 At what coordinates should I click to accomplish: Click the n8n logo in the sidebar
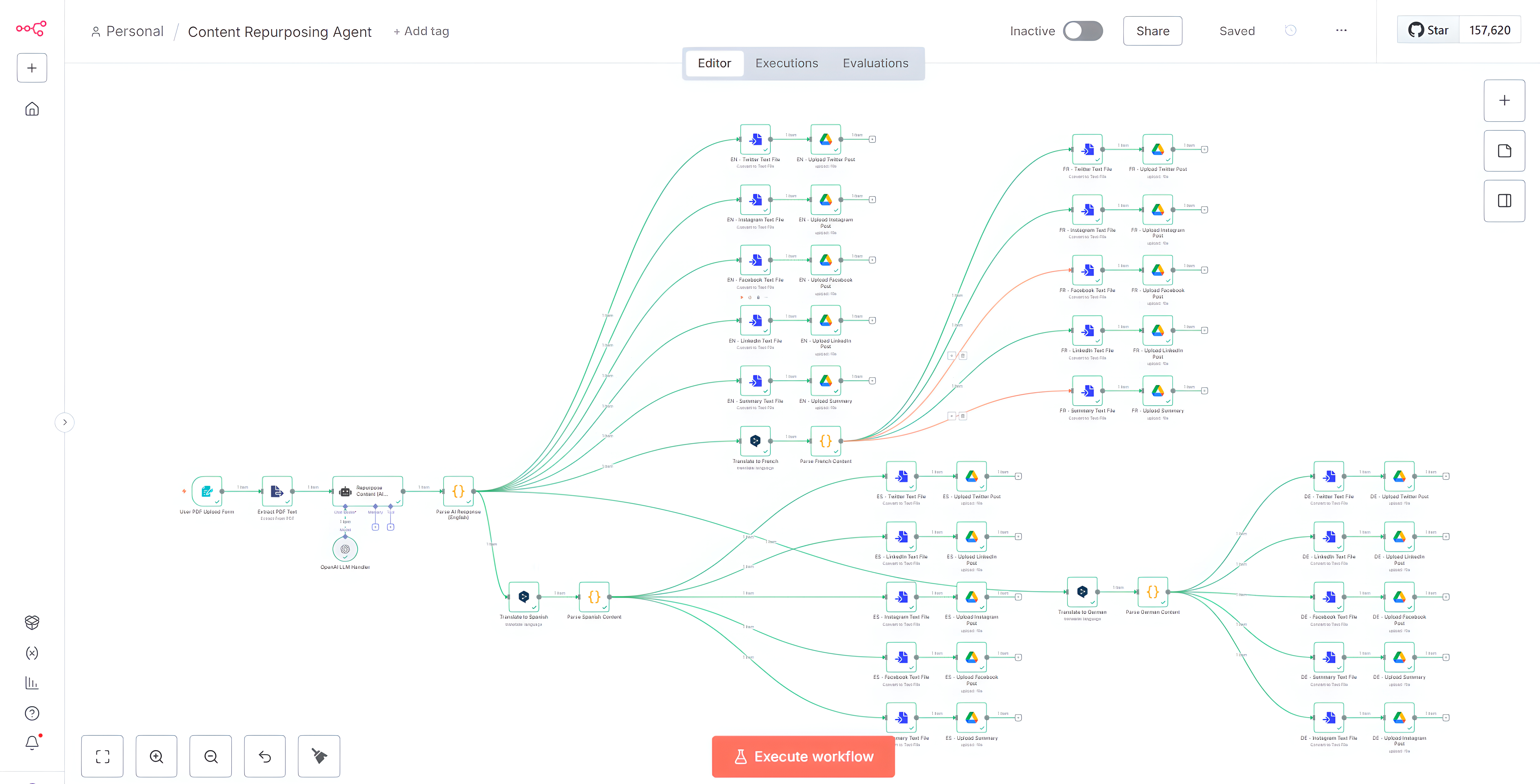(31, 28)
